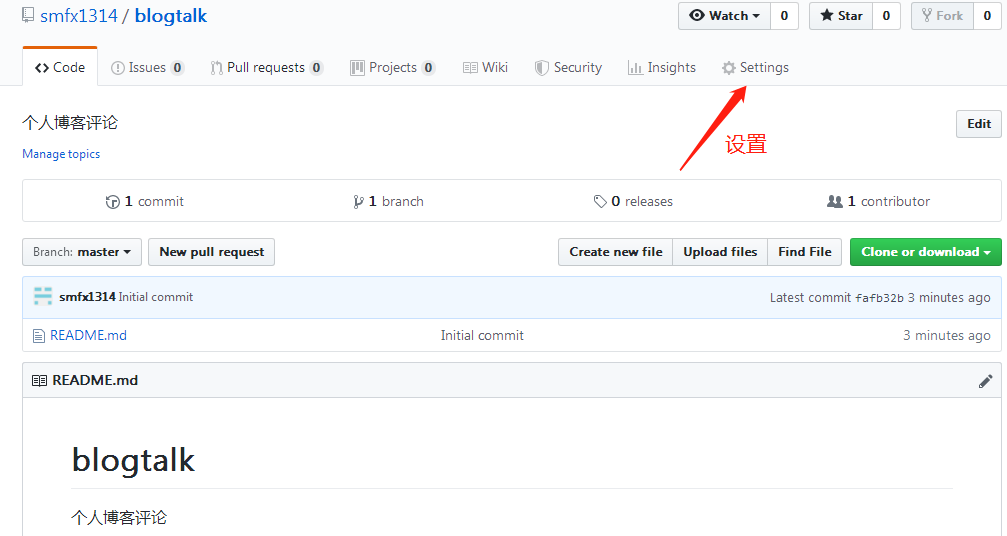This screenshot has width=1007, height=536.
Task: Open the blogtalk repository link
Action: tap(171, 16)
